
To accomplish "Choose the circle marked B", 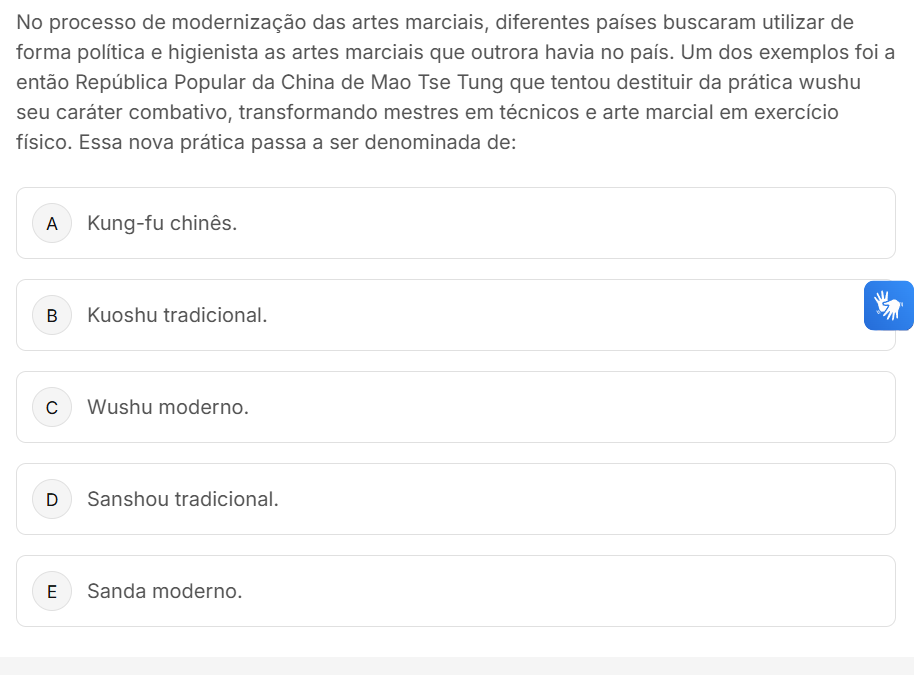I will 52,316.
